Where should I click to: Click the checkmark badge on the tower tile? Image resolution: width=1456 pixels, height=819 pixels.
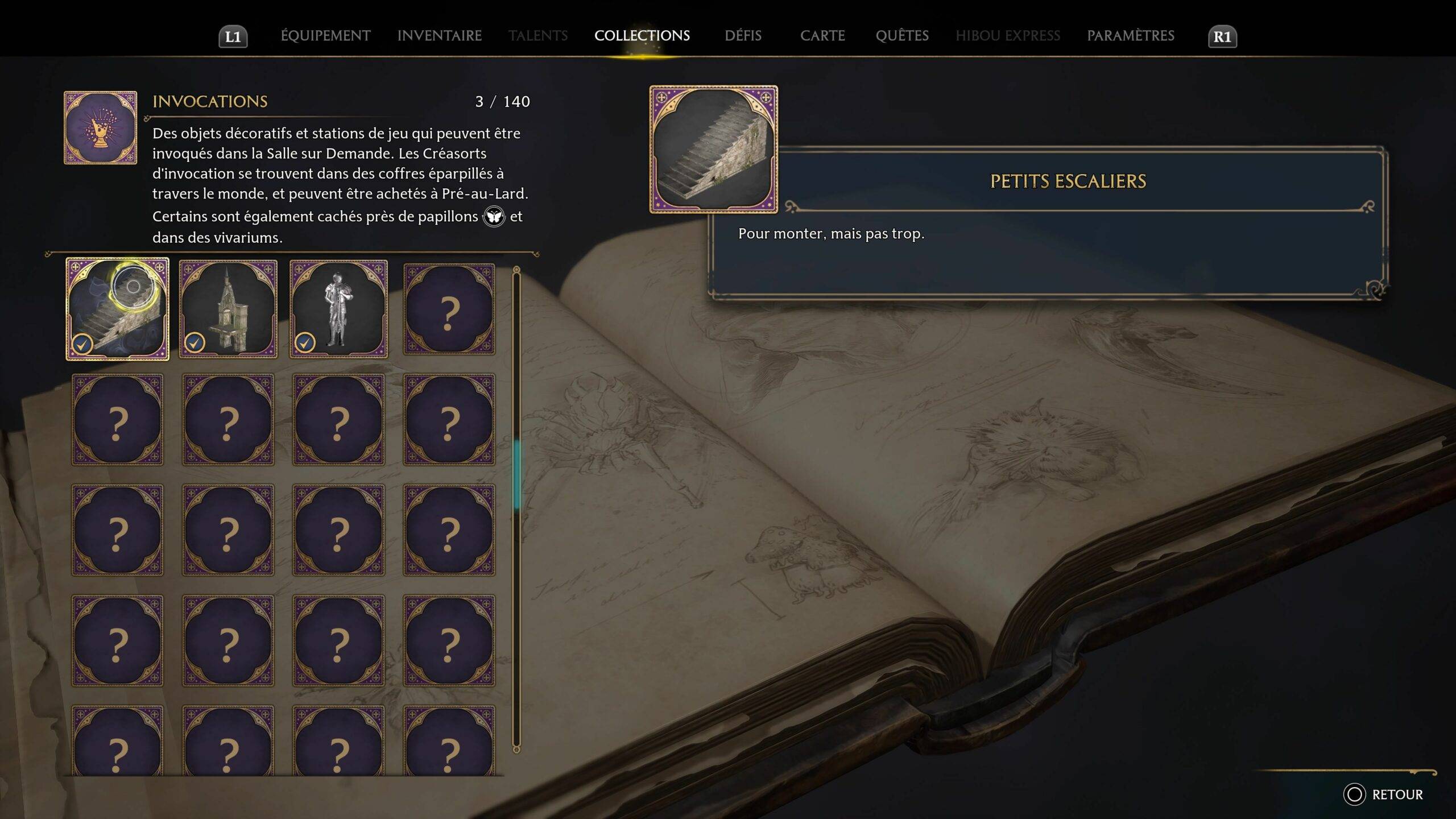(195, 342)
